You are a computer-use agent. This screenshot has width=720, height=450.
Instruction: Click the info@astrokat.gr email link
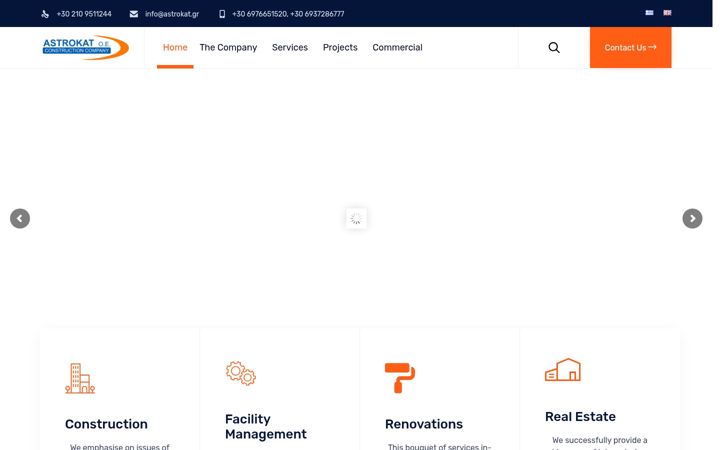(x=172, y=14)
